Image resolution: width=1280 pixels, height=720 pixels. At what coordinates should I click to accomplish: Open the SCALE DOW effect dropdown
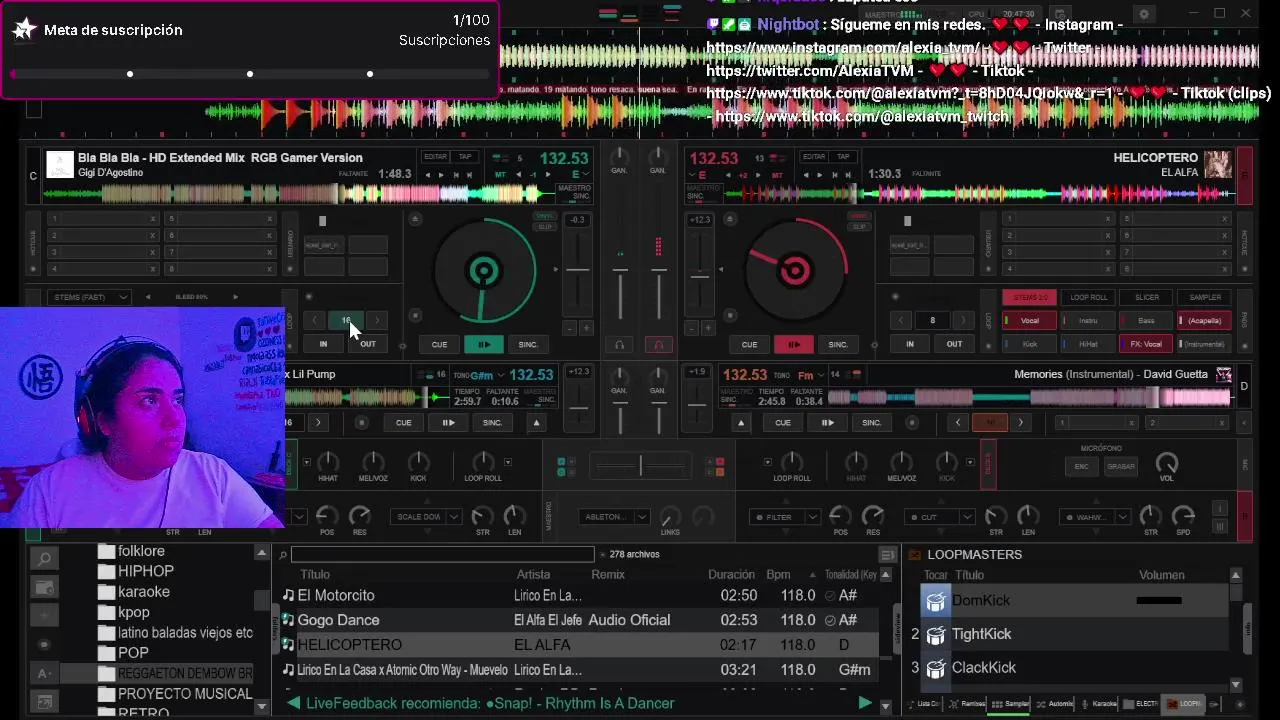(427, 517)
